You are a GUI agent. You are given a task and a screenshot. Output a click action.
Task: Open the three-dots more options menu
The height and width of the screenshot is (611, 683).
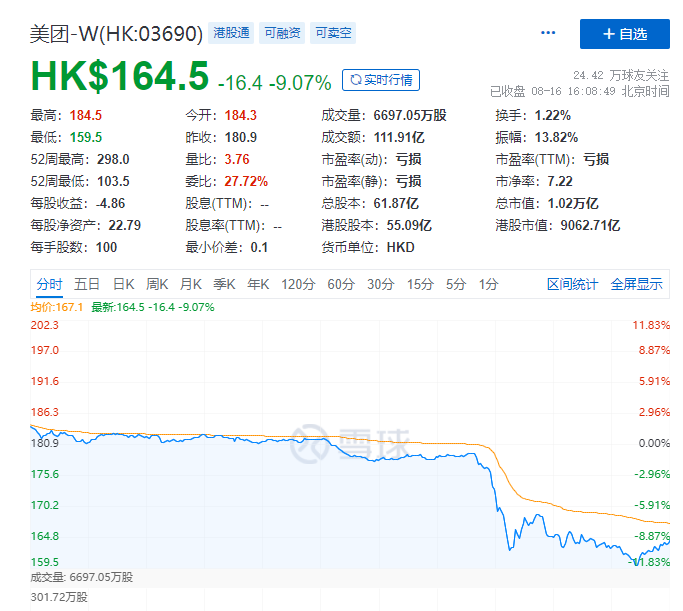548,33
